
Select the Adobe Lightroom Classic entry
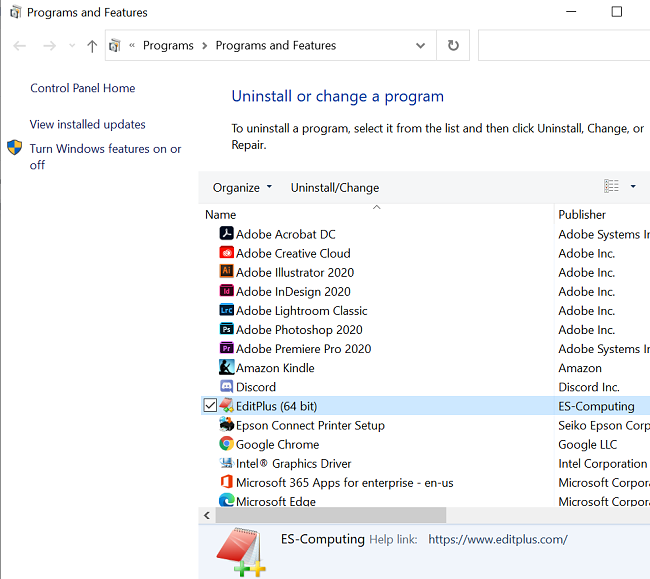pos(301,310)
